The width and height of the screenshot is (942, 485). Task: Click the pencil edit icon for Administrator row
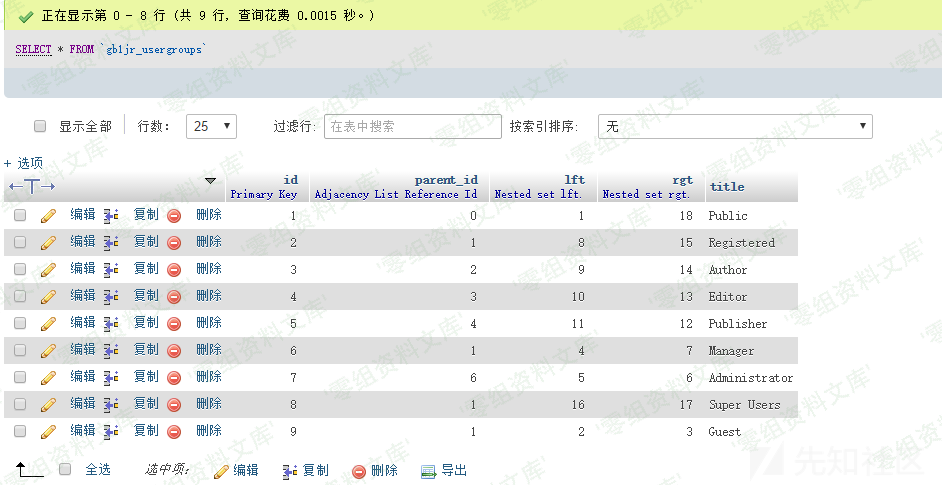click(x=47, y=377)
